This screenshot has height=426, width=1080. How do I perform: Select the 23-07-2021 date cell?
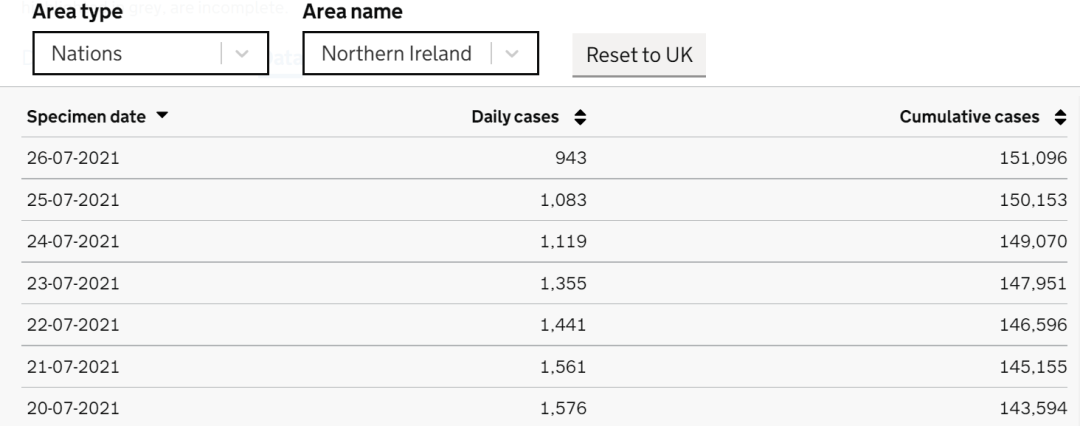point(73,282)
